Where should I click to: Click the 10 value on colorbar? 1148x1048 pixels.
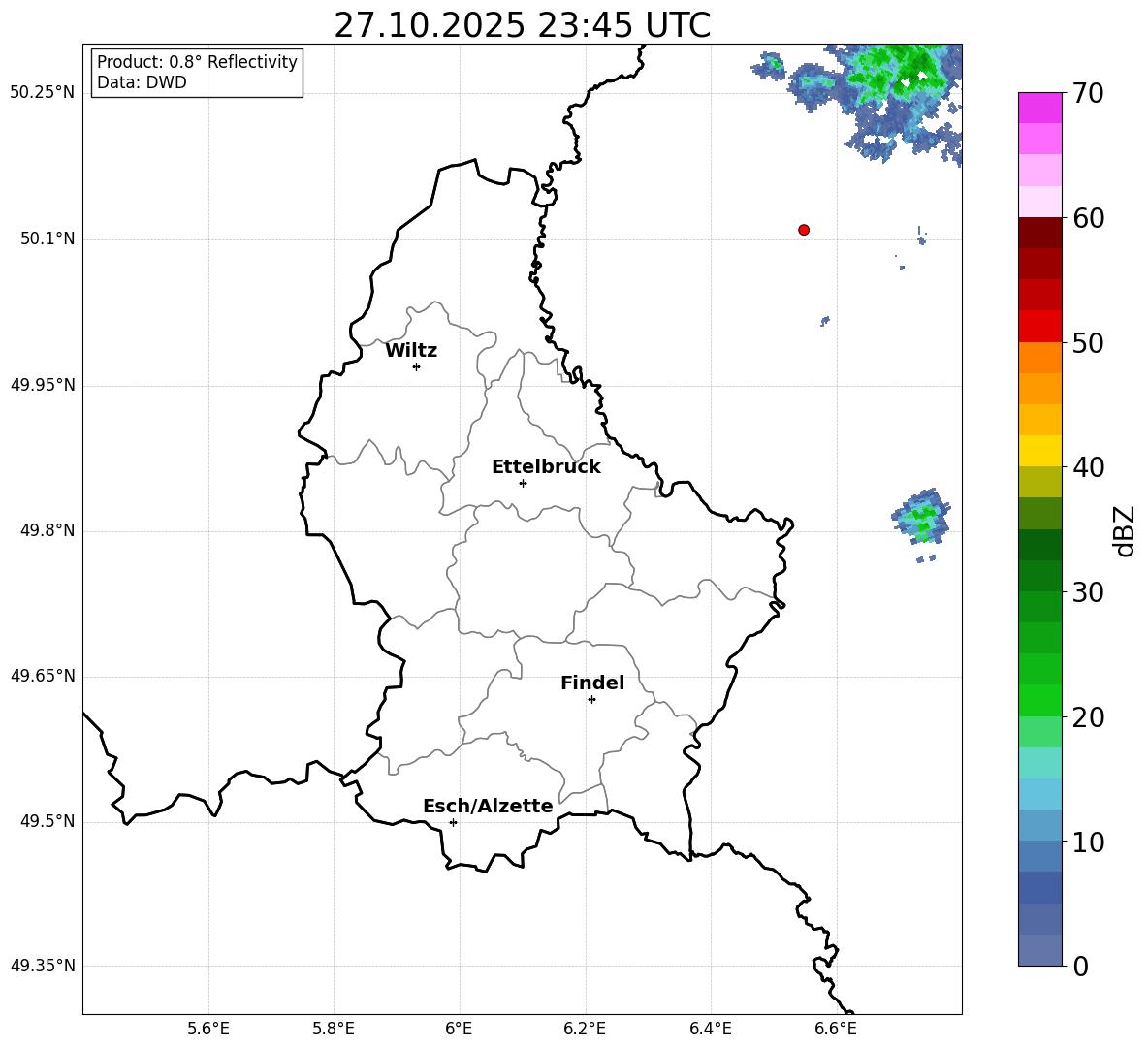click(x=1088, y=842)
